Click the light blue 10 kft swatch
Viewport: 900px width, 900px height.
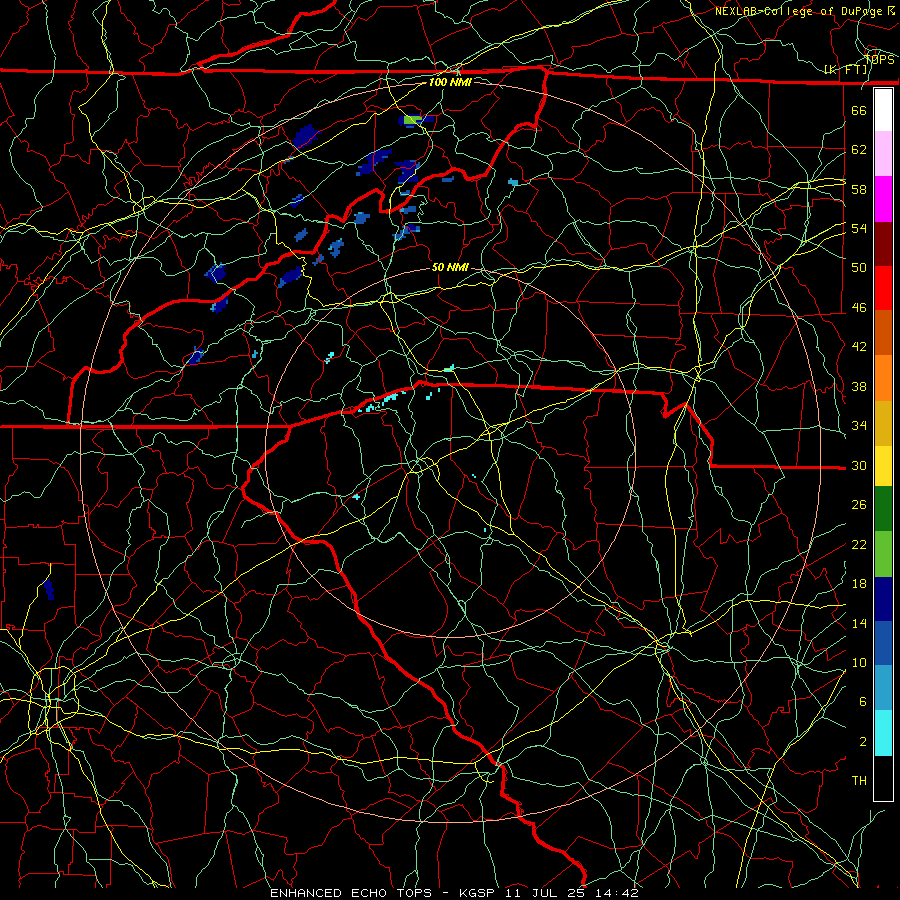coord(883,688)
